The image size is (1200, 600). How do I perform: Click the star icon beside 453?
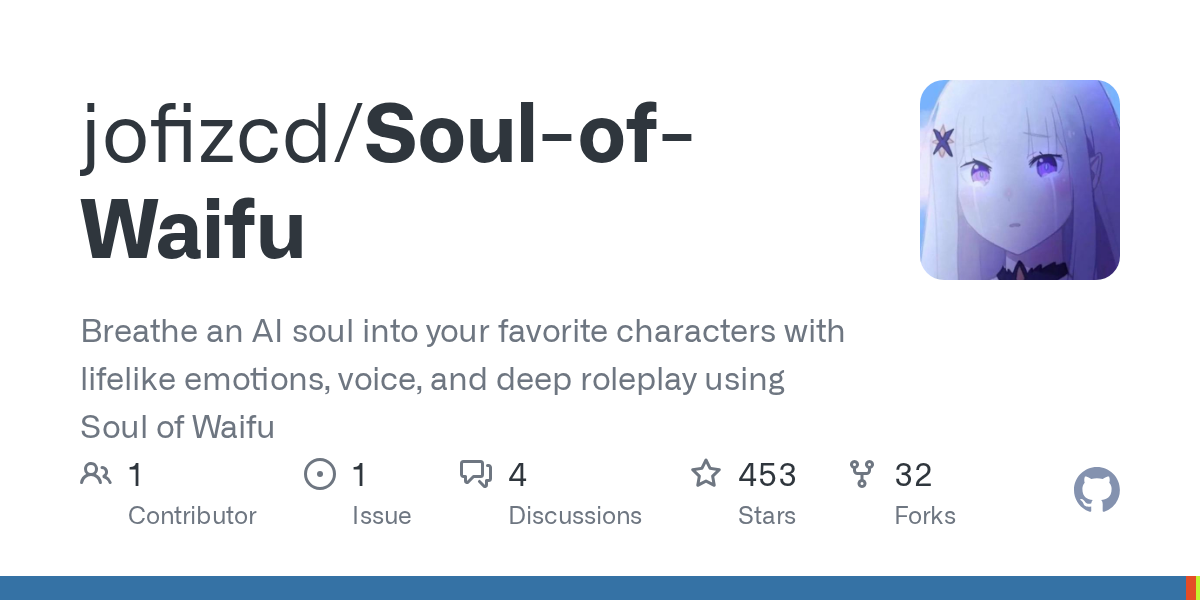[706, 473]
